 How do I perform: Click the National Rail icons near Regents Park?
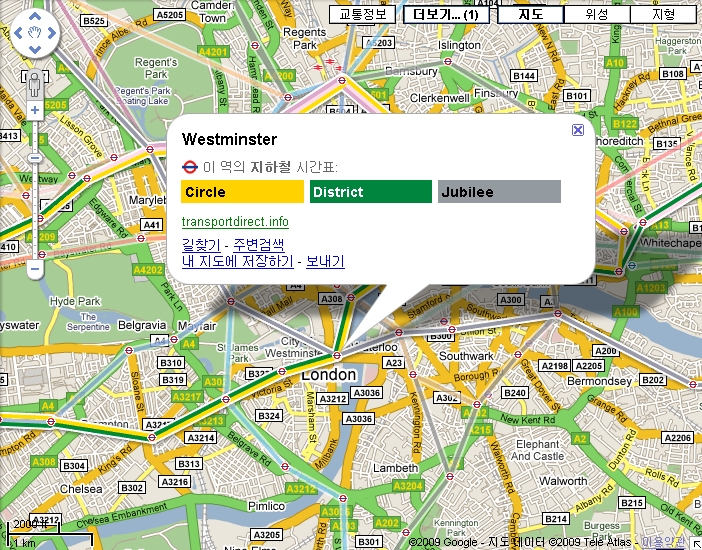pyautogui.click(x=327, y=65)
